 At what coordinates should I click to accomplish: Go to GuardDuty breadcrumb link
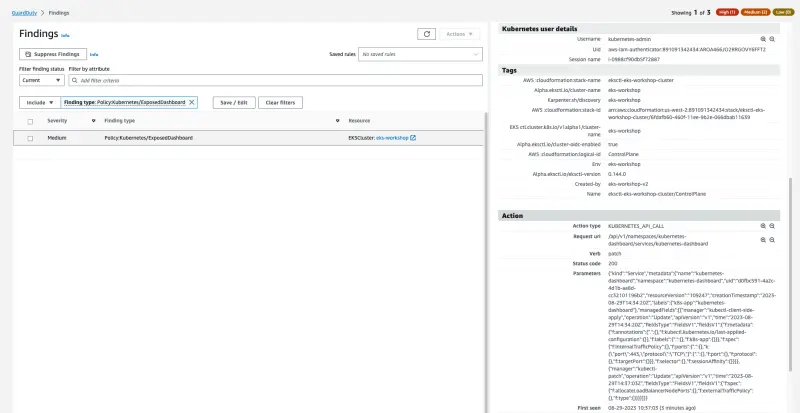click(x=26, y=12)
